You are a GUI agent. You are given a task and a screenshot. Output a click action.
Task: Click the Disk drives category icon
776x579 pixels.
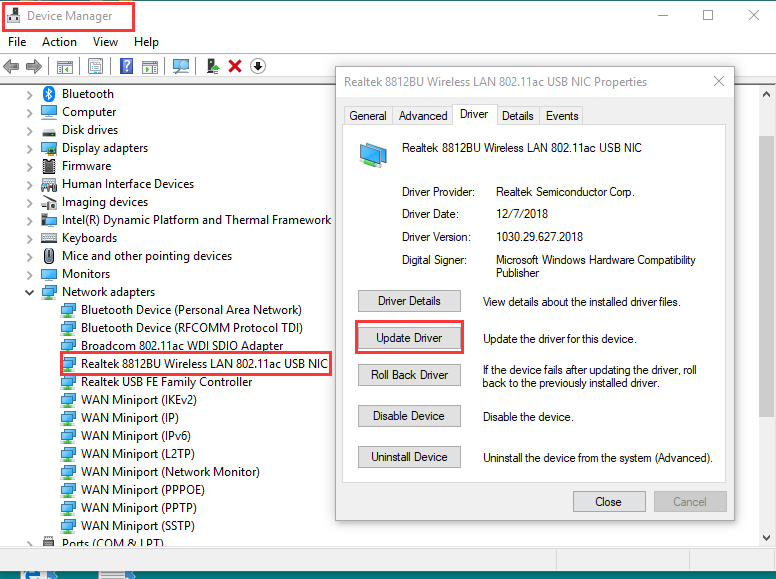[x=48, y=131]
